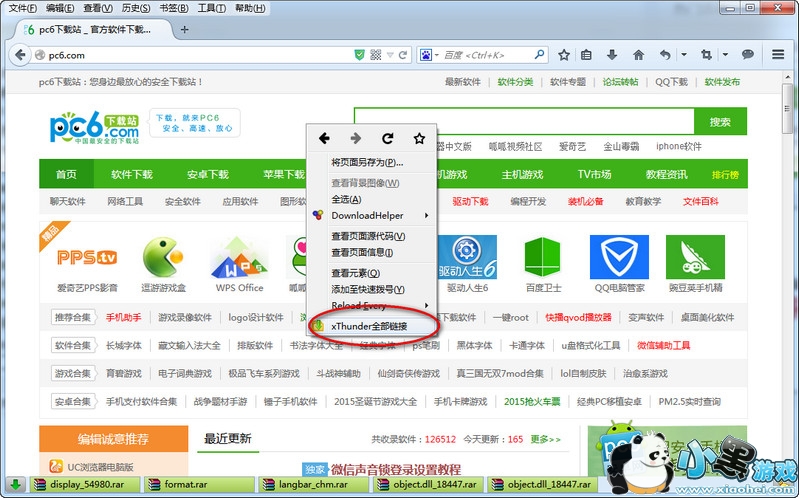The height and width of the screenshot is (498, 799).
Task: Switch to the pc6下载站 browser tab
Action: (x=93, y=30)
